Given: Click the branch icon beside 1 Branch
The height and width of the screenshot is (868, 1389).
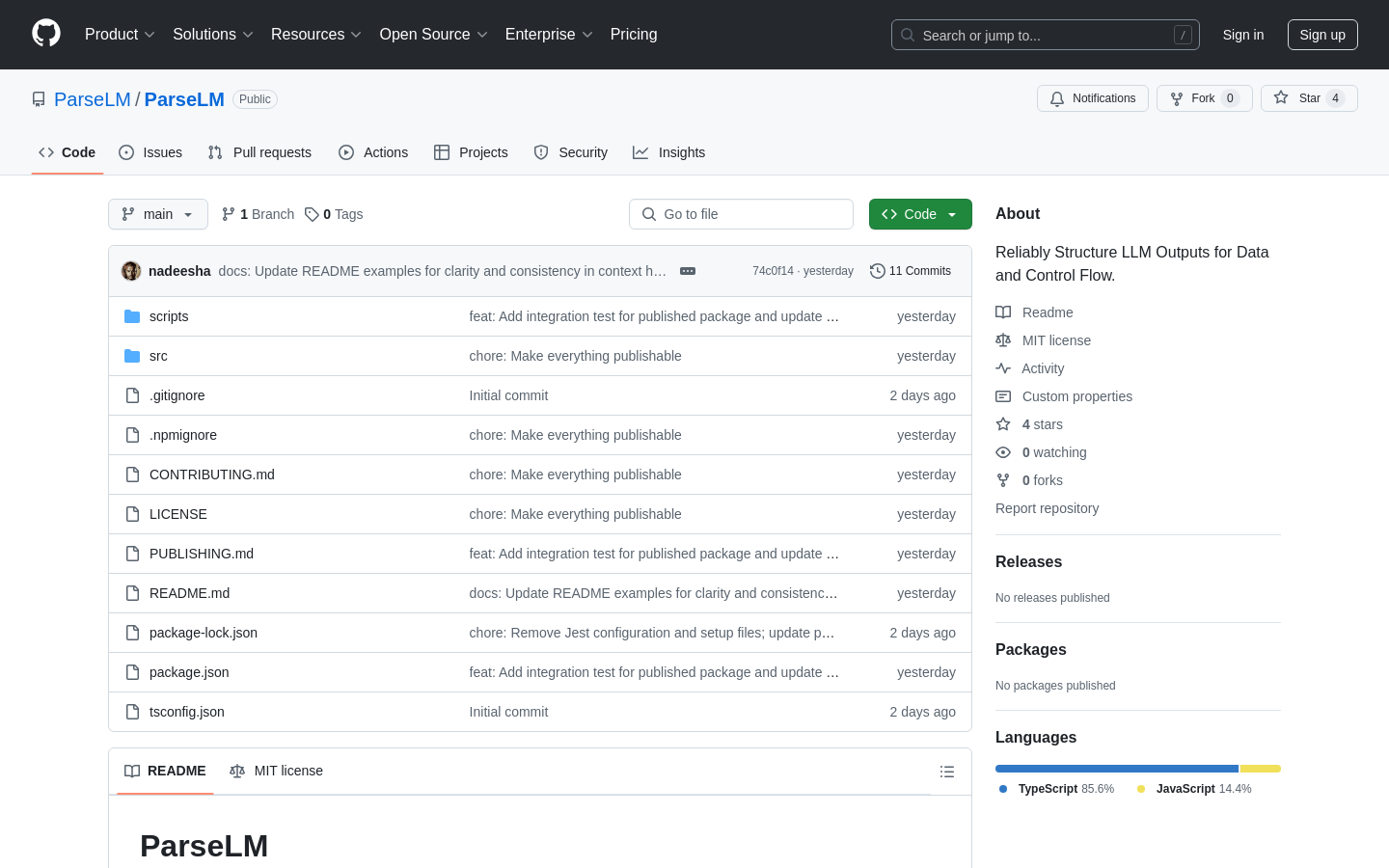Looking at the screenshot, I should tap(229, 214).
